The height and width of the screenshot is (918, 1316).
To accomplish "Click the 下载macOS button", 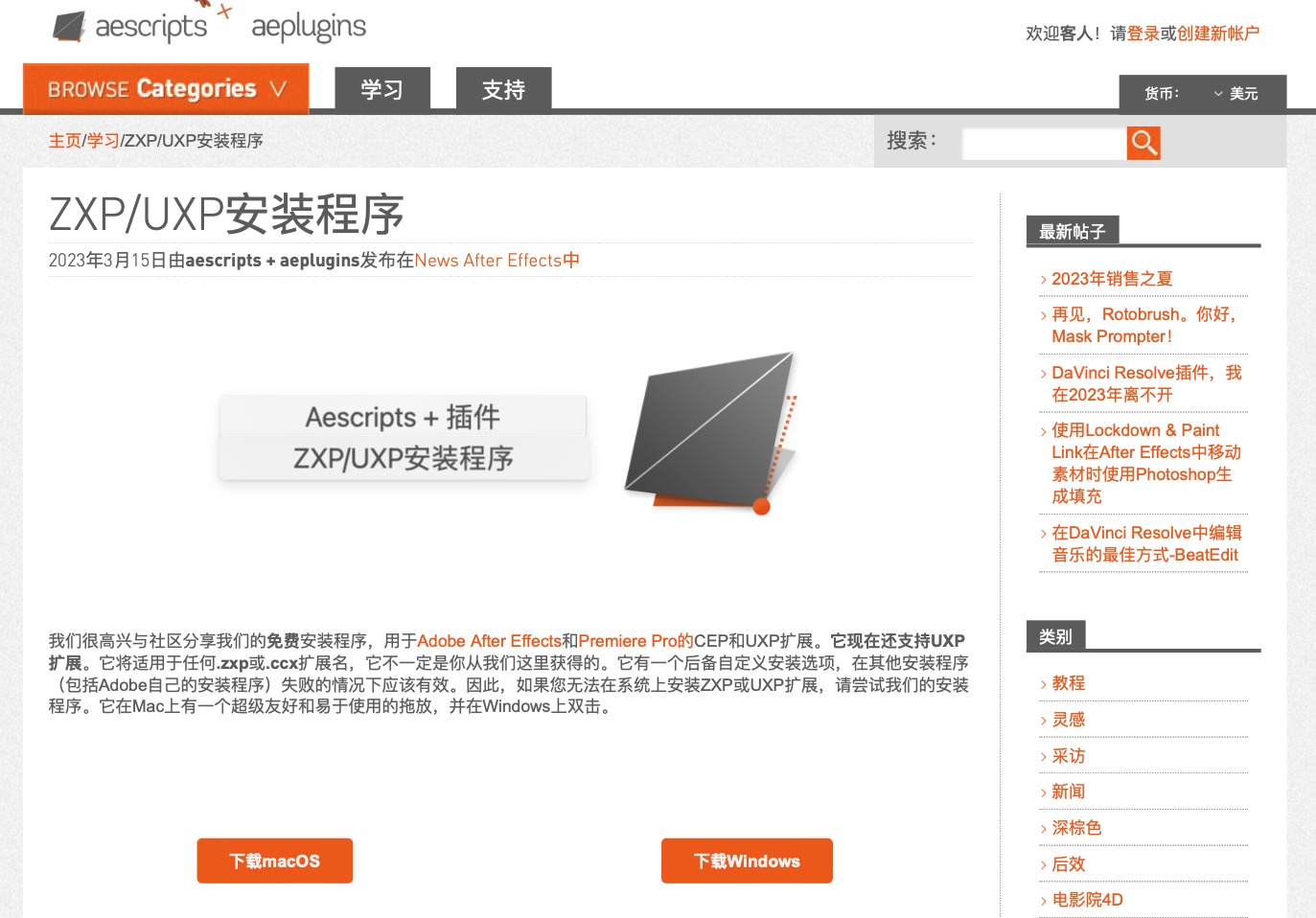I will [x=275, y=861].
